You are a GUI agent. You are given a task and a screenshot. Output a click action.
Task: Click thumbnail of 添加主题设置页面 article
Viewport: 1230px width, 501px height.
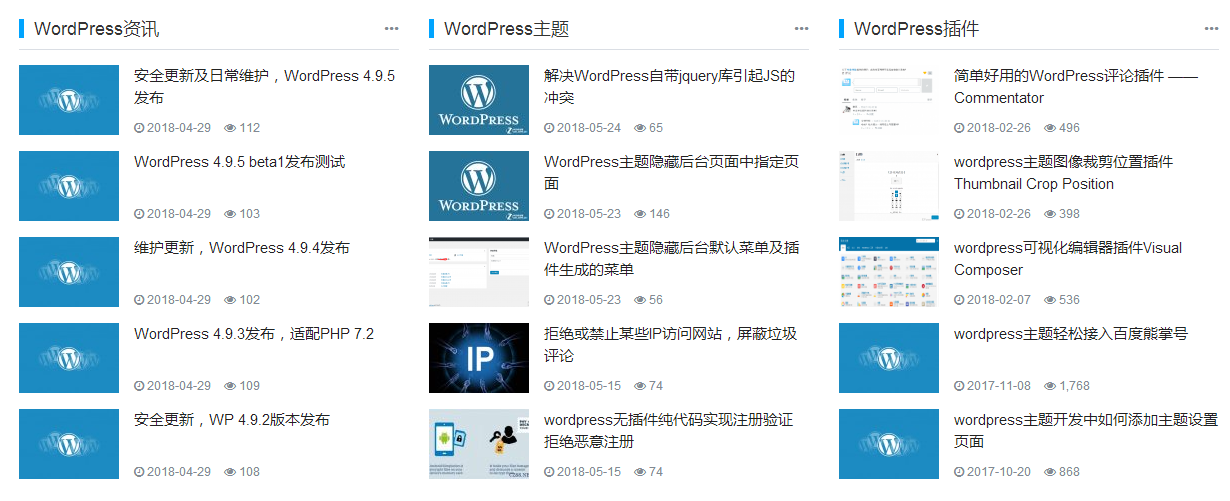point(889,444)
